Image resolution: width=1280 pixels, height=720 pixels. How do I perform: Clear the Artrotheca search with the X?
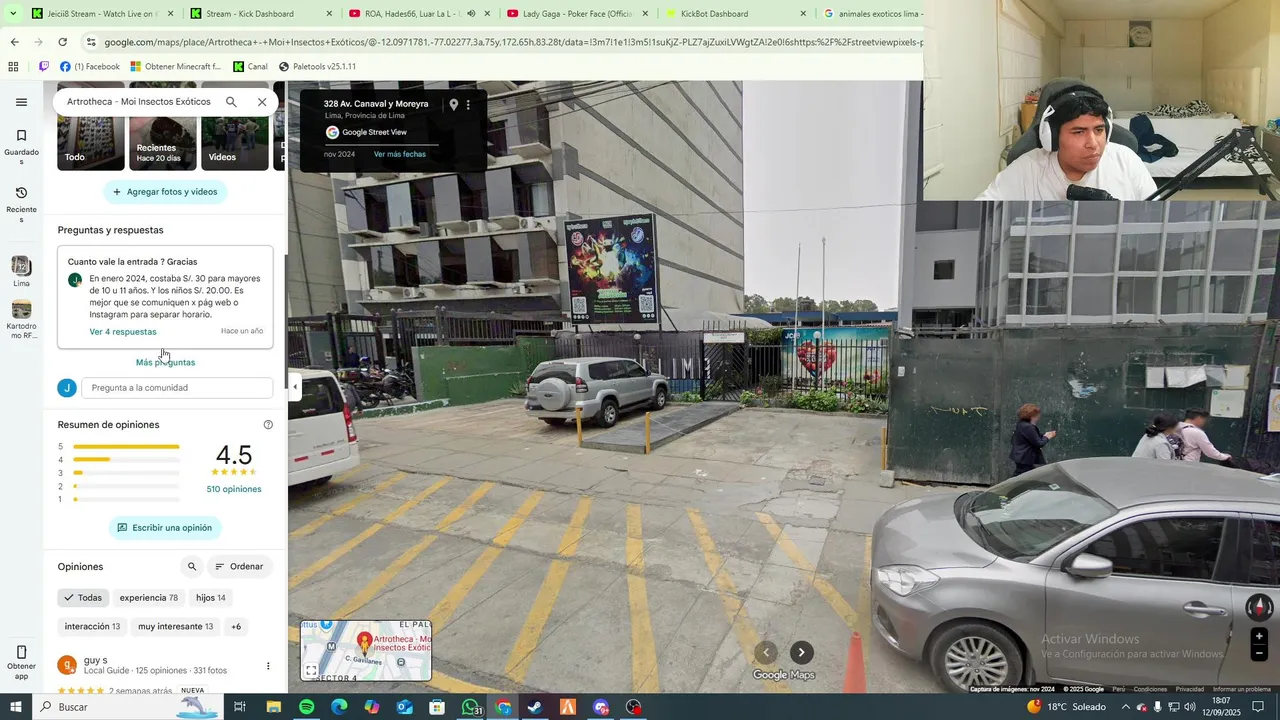[x=262, y=102]
